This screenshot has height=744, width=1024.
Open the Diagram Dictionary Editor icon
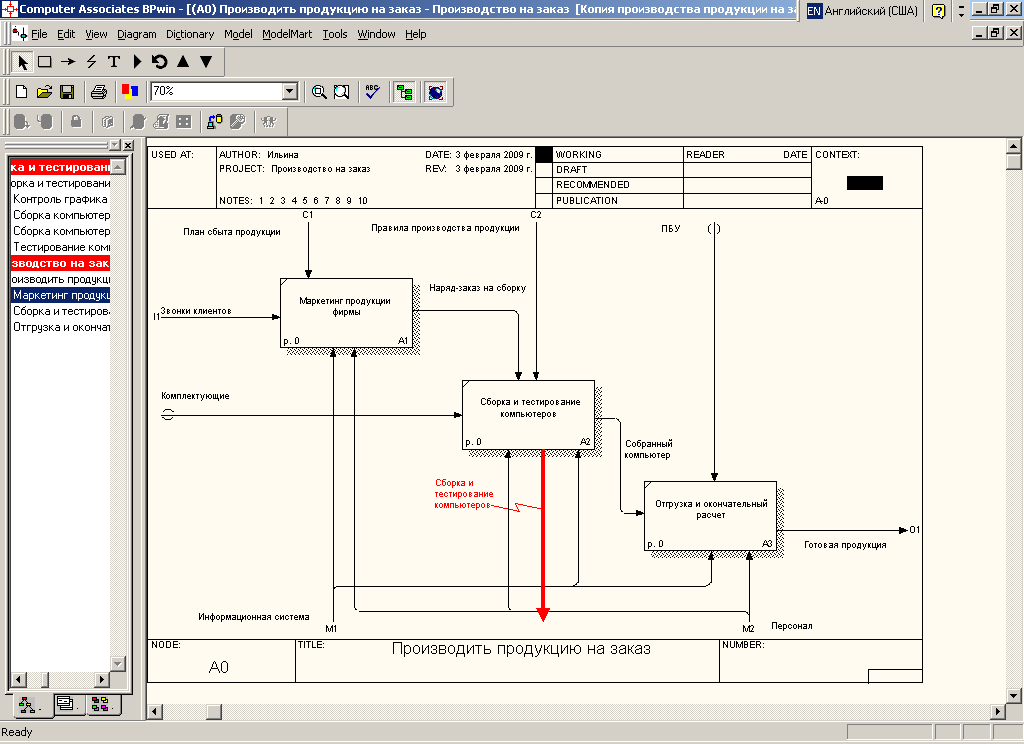tap(137, 62)
